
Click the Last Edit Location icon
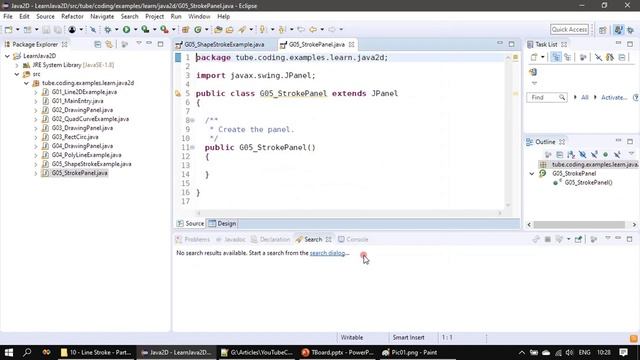301,29
